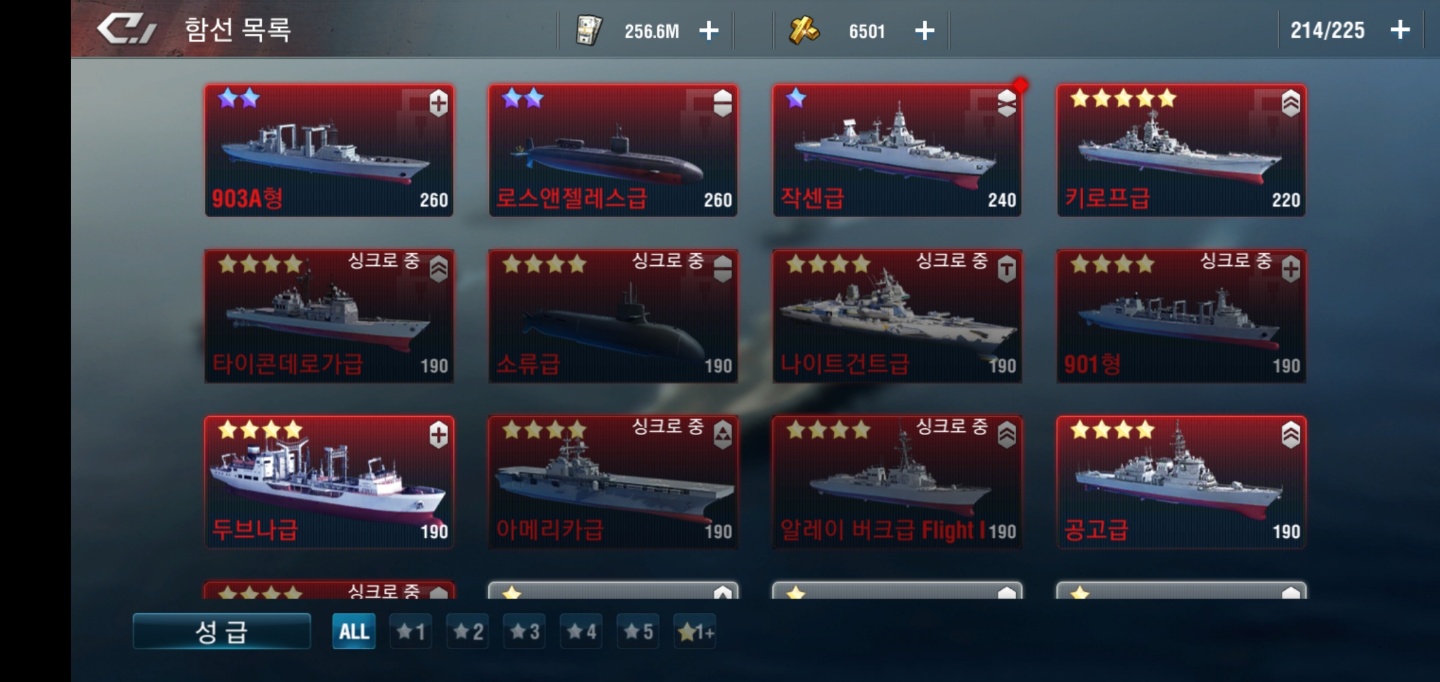Click the cash banknote currency icon

click(x=589, y=31)
